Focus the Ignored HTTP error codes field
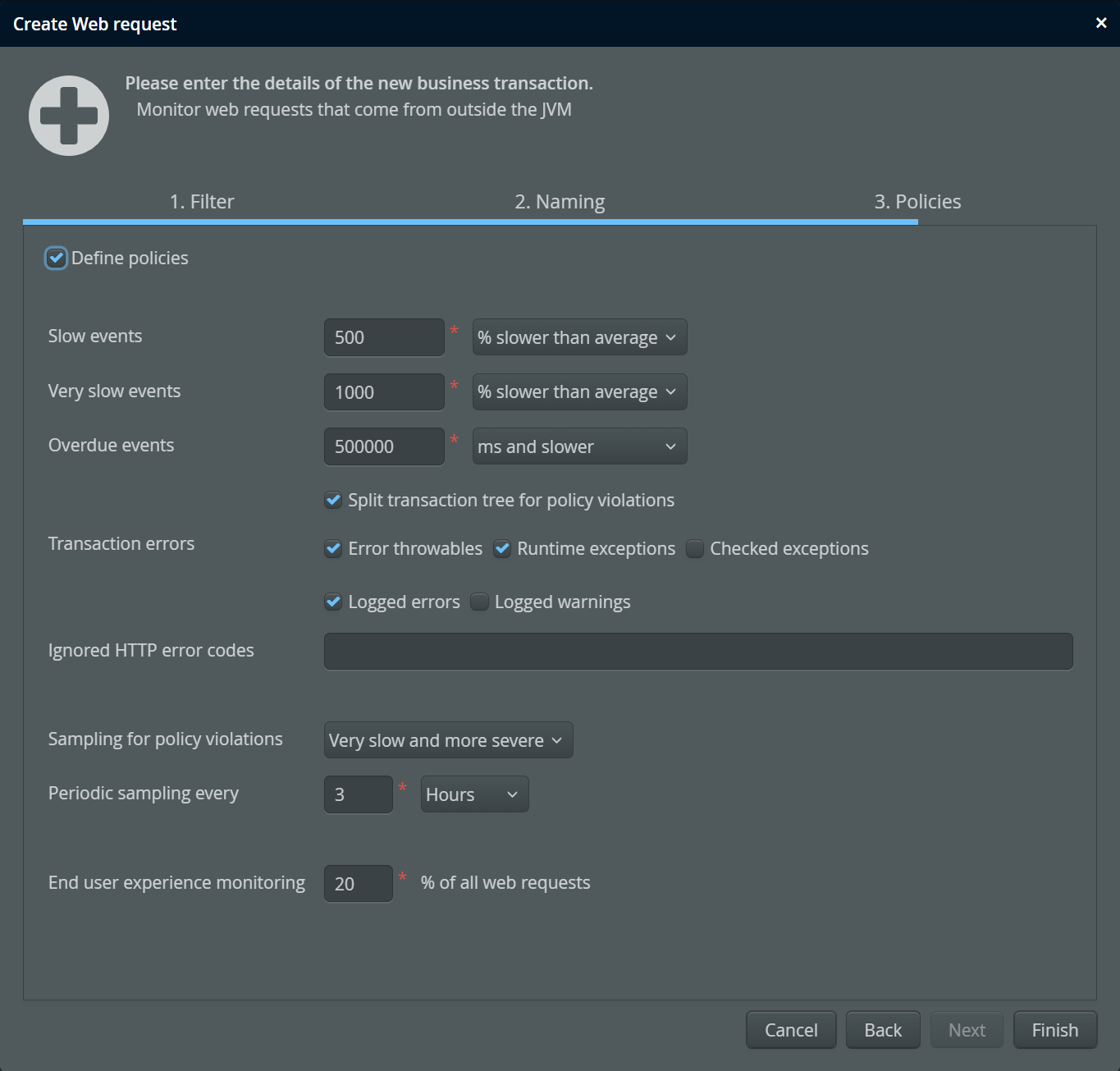Screen dimensions: 1120x1071 [698, 652]
